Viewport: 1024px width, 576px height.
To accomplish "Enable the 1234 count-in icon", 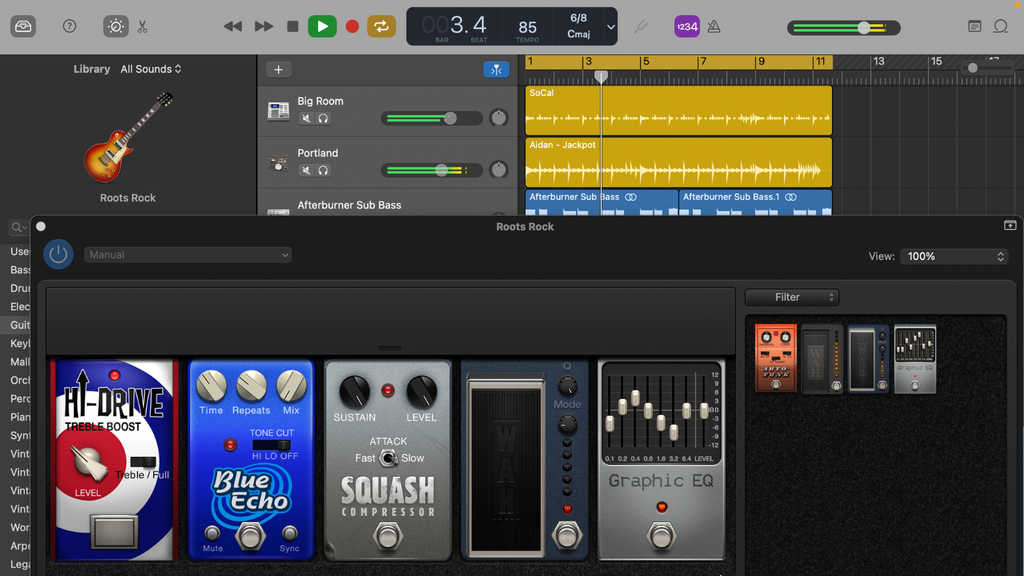I will point(685,26).
